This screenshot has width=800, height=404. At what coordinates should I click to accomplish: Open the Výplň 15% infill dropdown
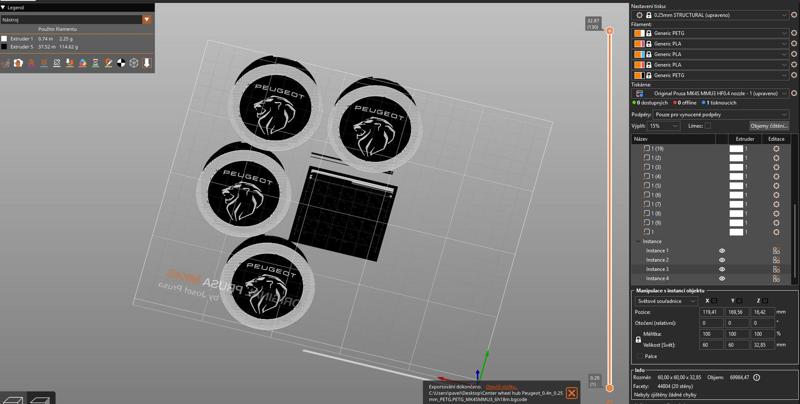[664, 125]
